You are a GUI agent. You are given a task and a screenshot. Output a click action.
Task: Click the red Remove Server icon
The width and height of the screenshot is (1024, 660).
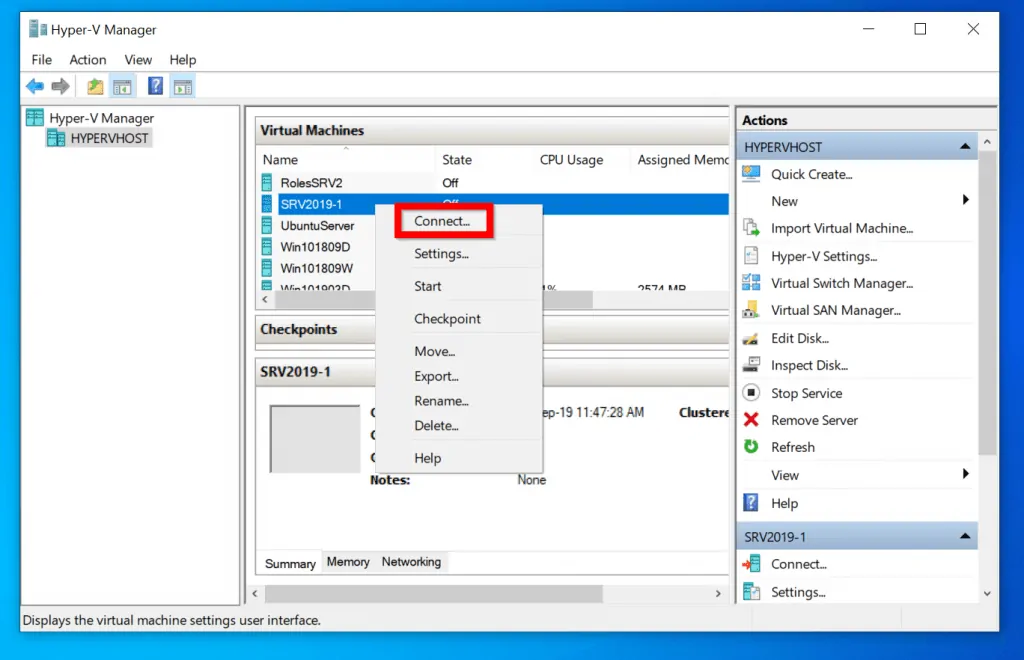[752, 420]
